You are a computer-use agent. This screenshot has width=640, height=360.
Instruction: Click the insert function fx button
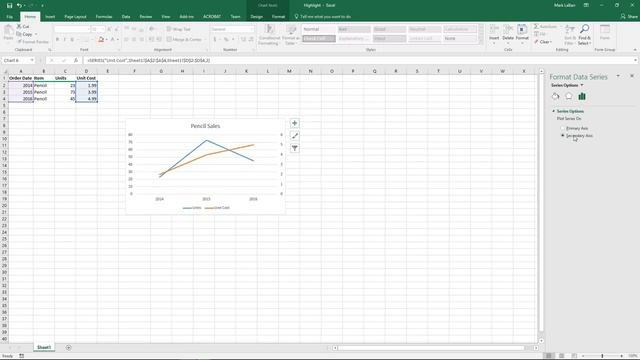(x=76, y=60)
